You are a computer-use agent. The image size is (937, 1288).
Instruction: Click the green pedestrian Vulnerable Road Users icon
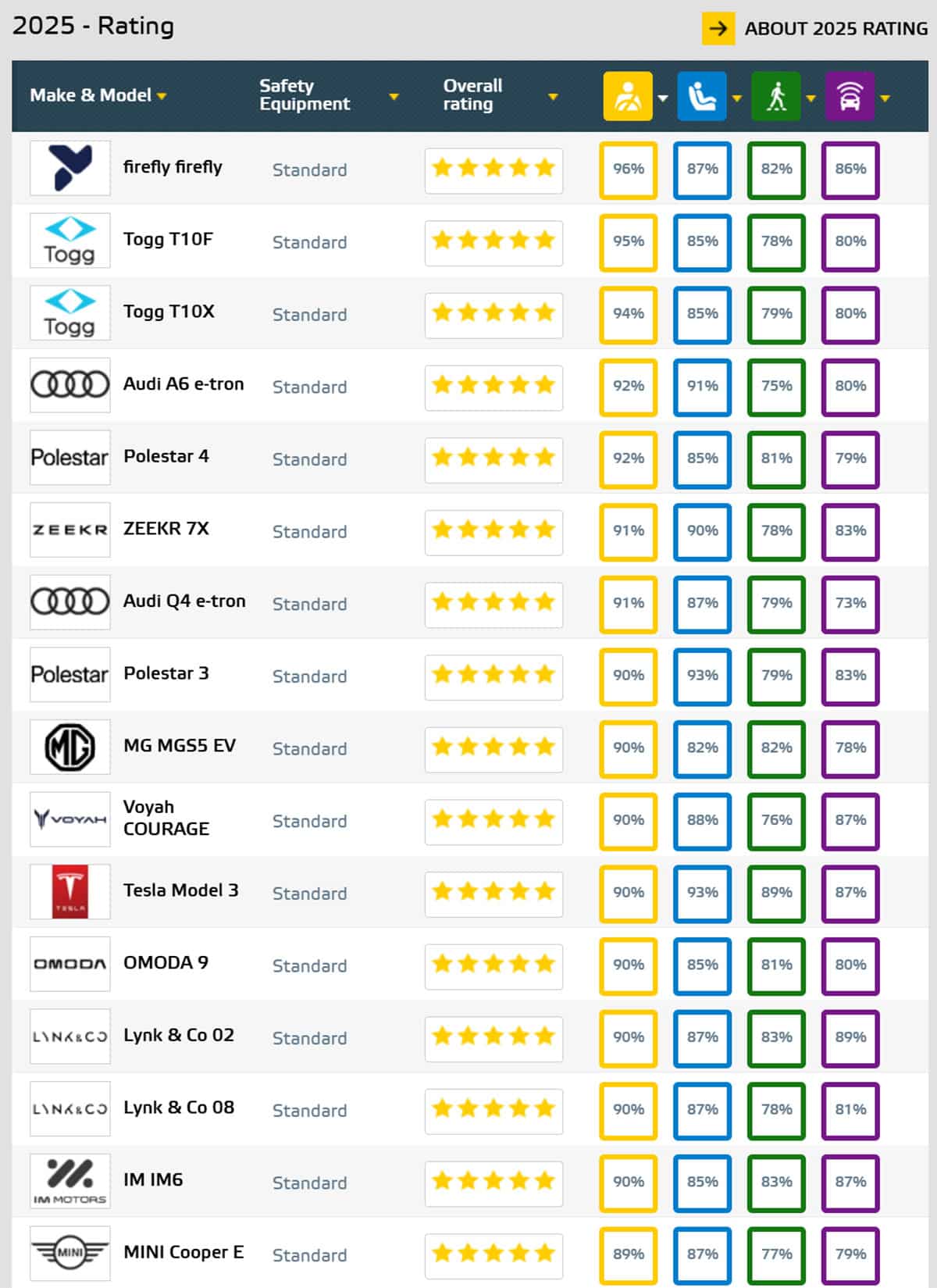pos(775,97)
